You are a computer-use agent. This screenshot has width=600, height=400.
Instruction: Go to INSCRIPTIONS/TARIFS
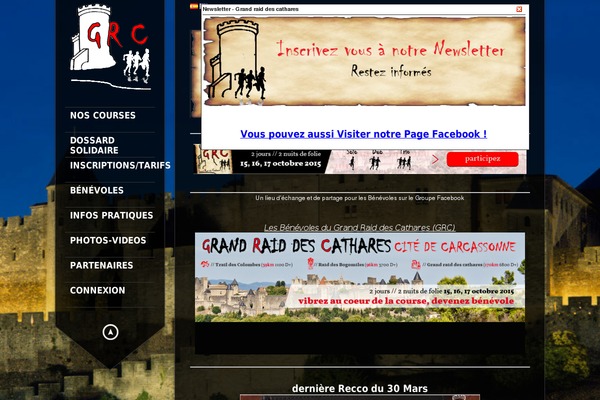click(120, 165)
